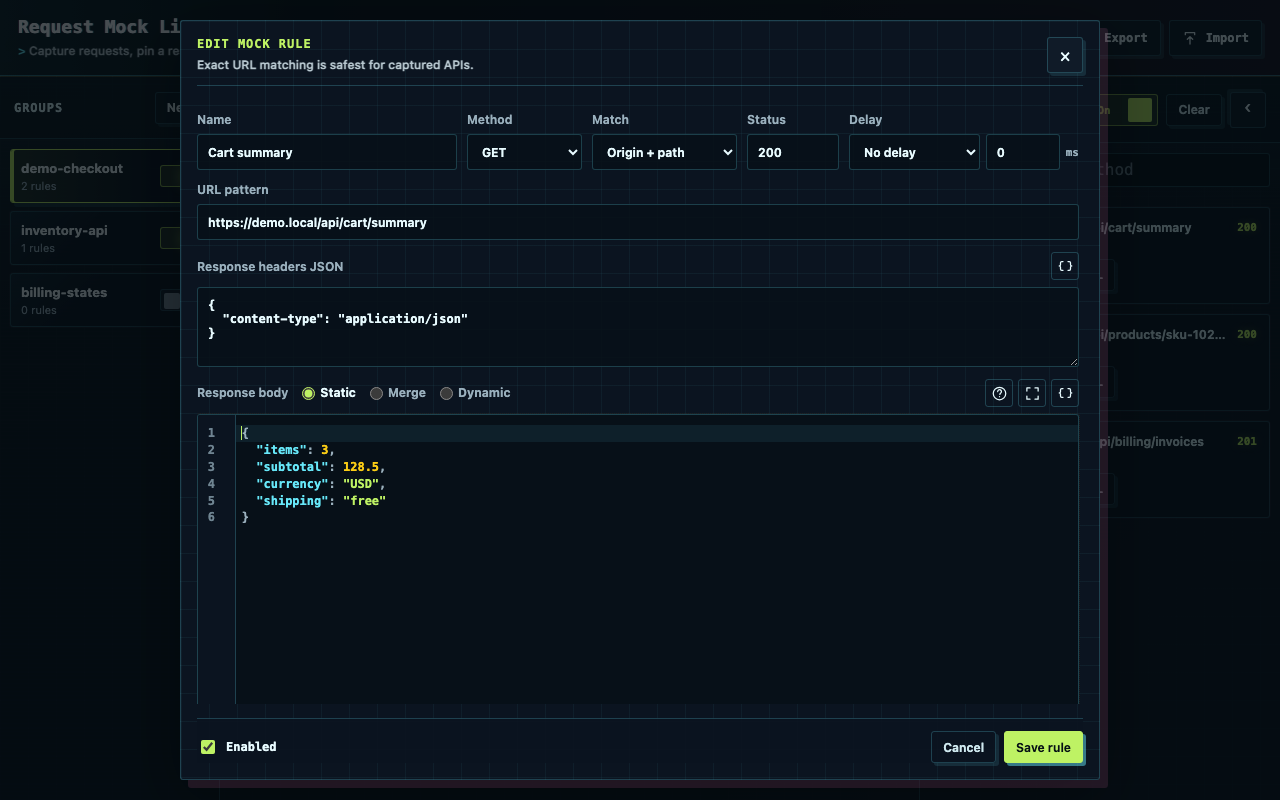Screen dimensions: 1280x800
Task: Click the Clear button in background panel
Action: (1193, 110)
